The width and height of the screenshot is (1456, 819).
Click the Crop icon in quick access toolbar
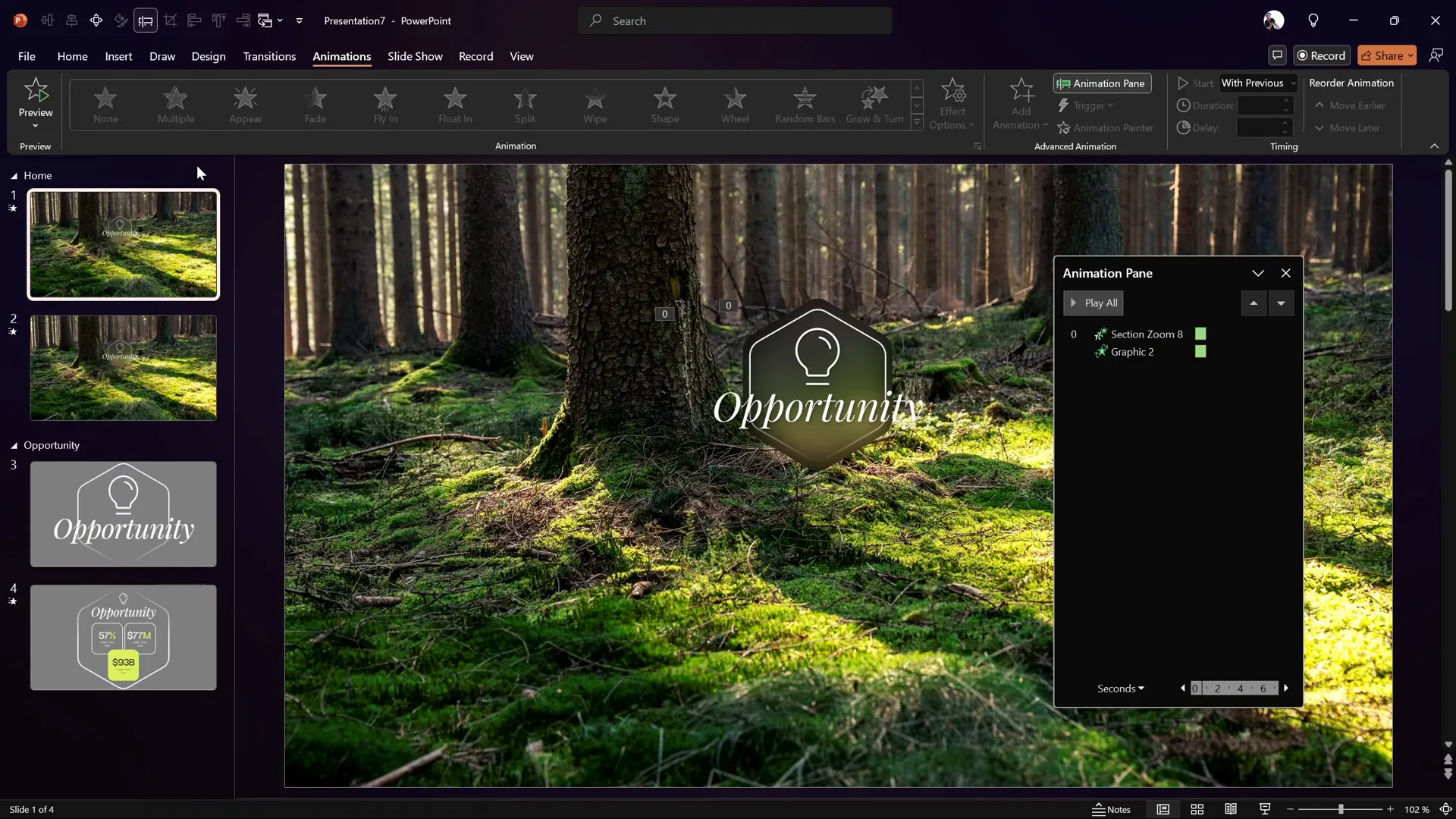pyautogui.click(x=170, y=20)
